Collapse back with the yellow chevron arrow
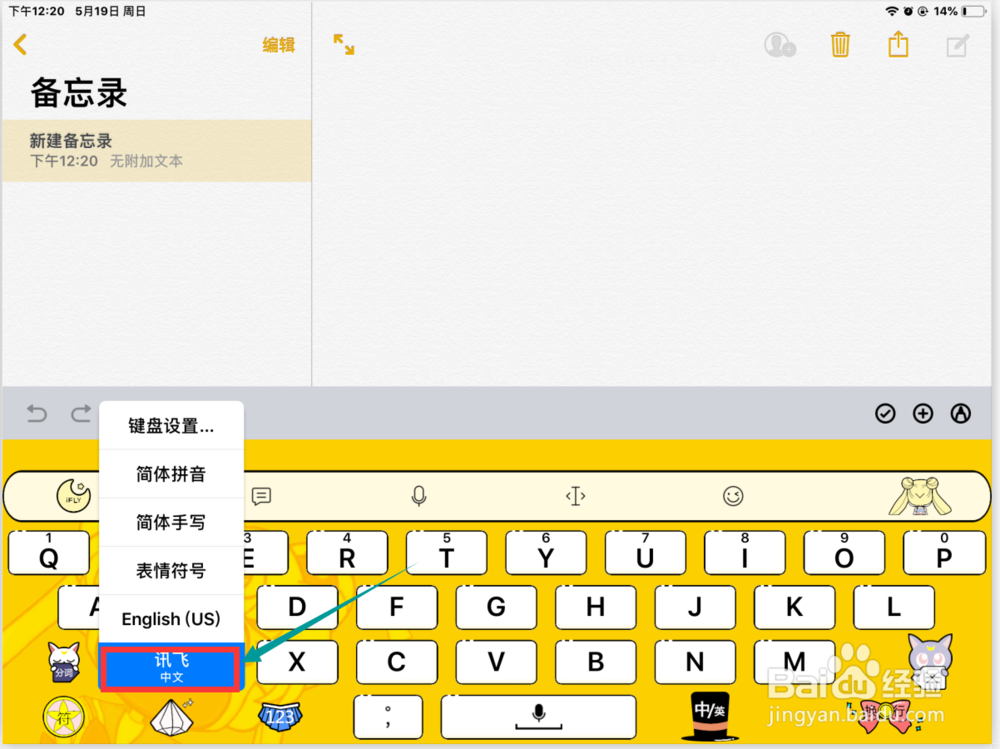The width and height of the screenshot is (1000, 749). 21,44
